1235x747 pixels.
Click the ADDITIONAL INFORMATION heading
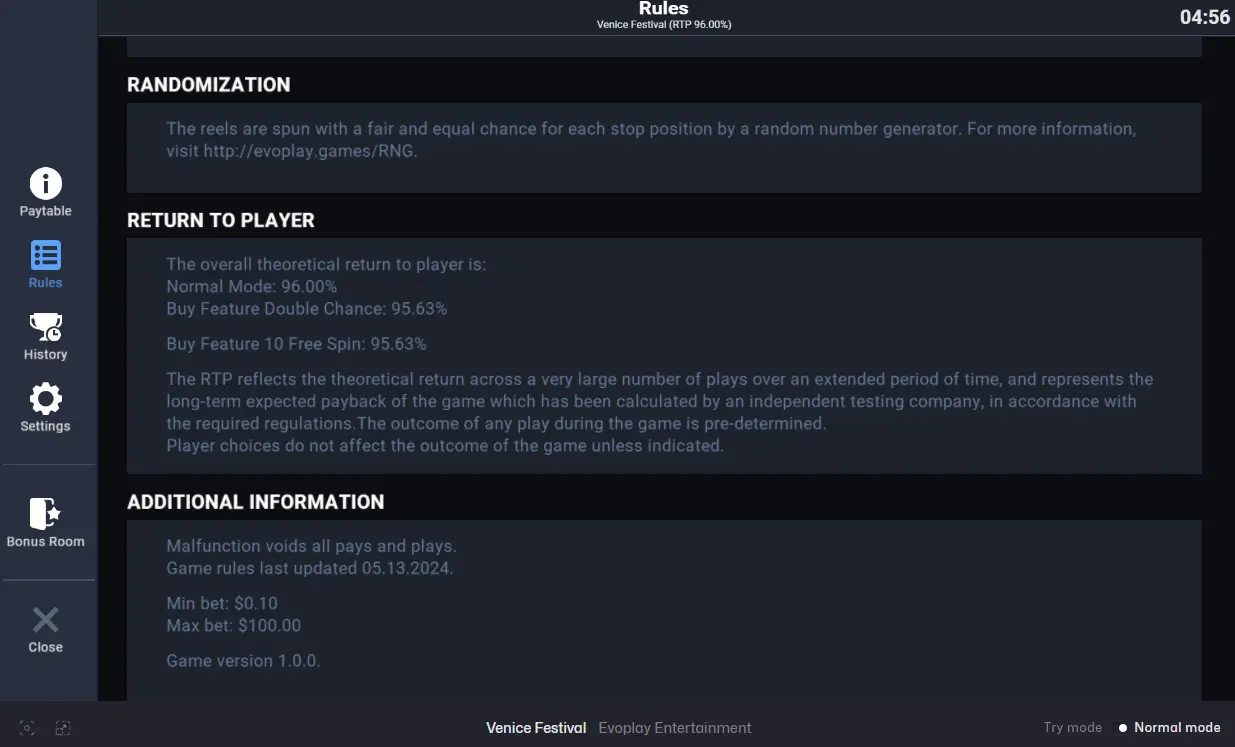256,502
